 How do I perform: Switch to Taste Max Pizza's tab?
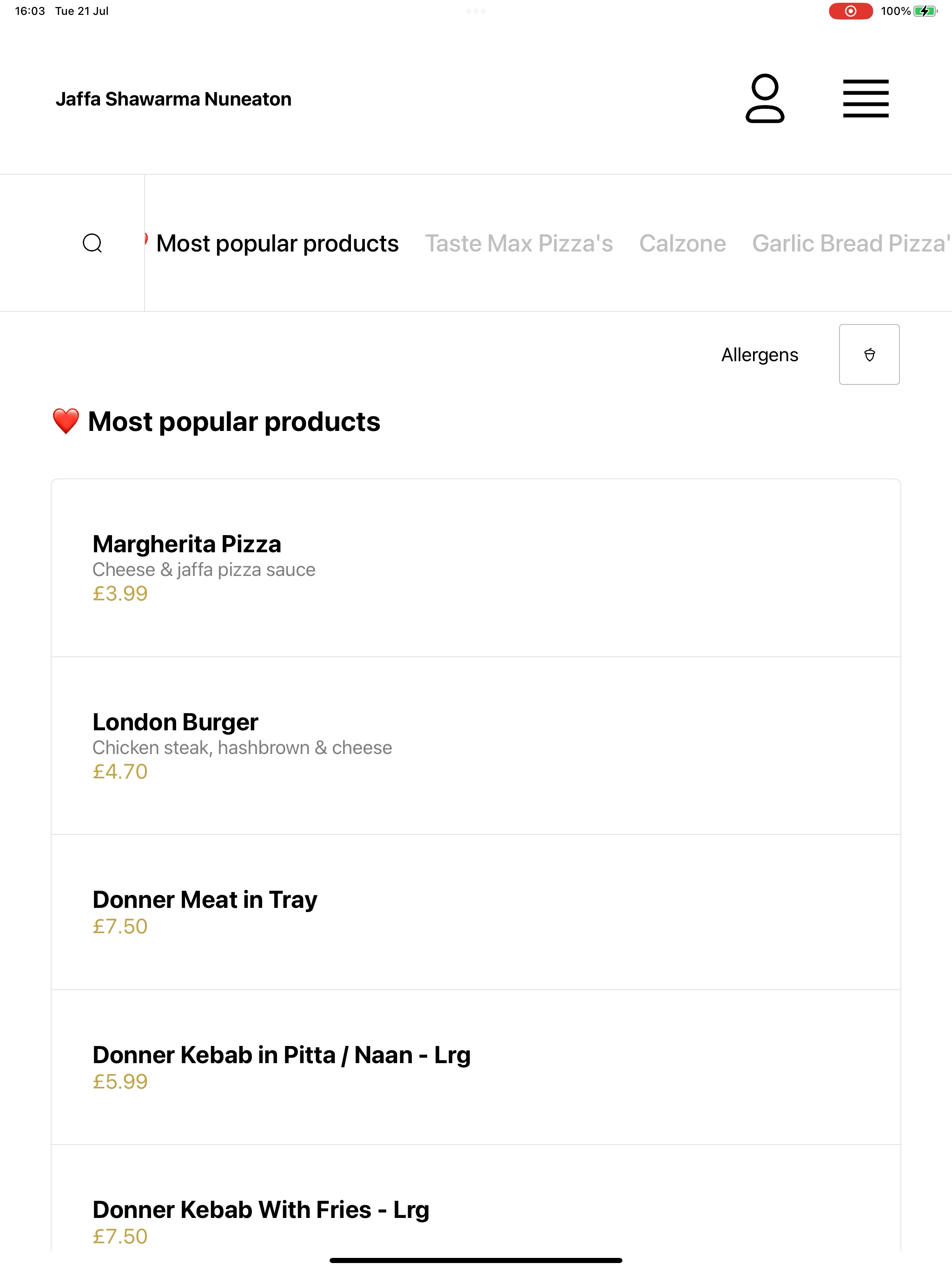[x=518, y=244]
